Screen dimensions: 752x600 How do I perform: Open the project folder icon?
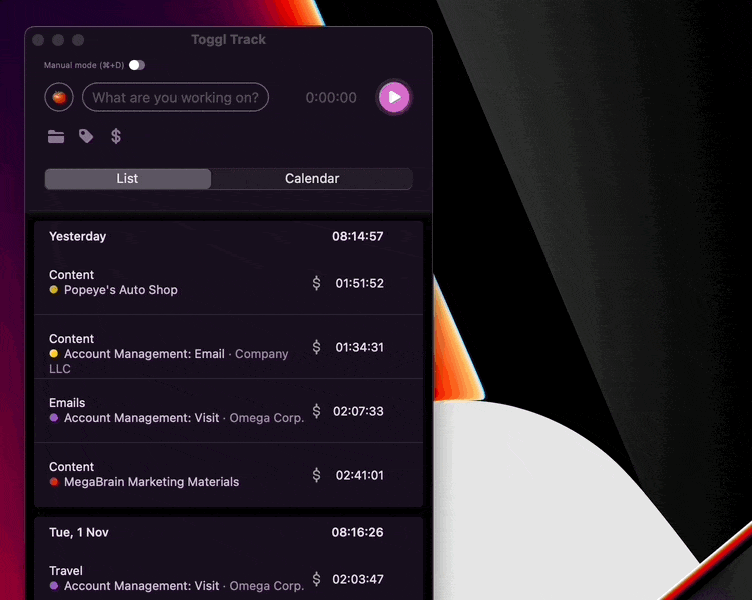[x=56, y=137]
